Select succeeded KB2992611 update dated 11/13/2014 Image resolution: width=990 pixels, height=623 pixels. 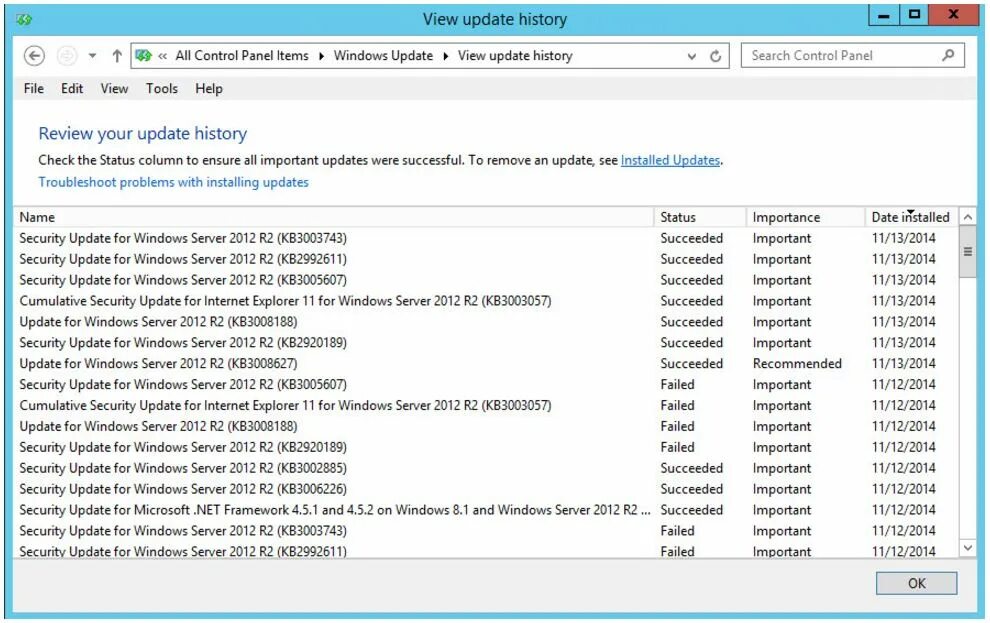pos(485,259)
